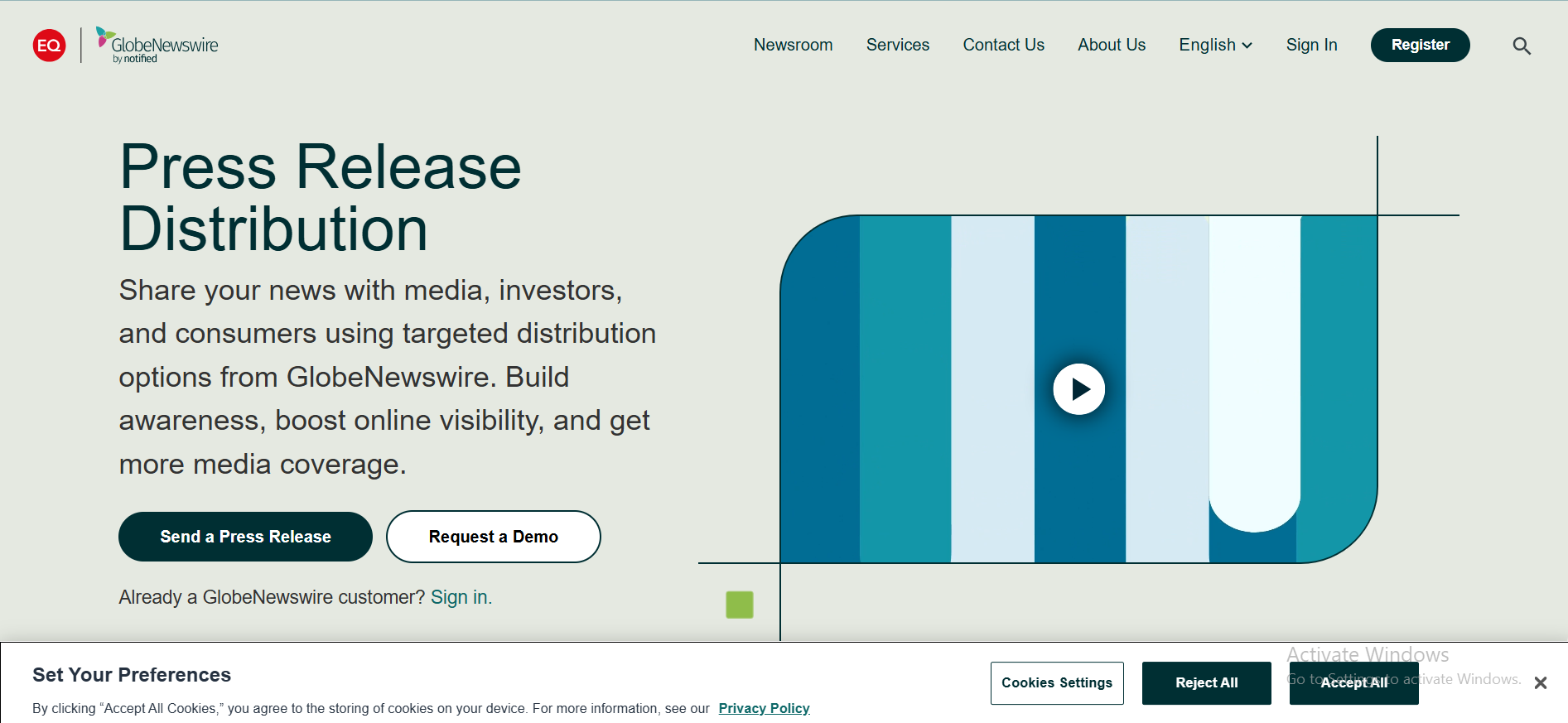Open Cookies Settings in the preferences banner
1568x723 pixels.
[1056, 683]
